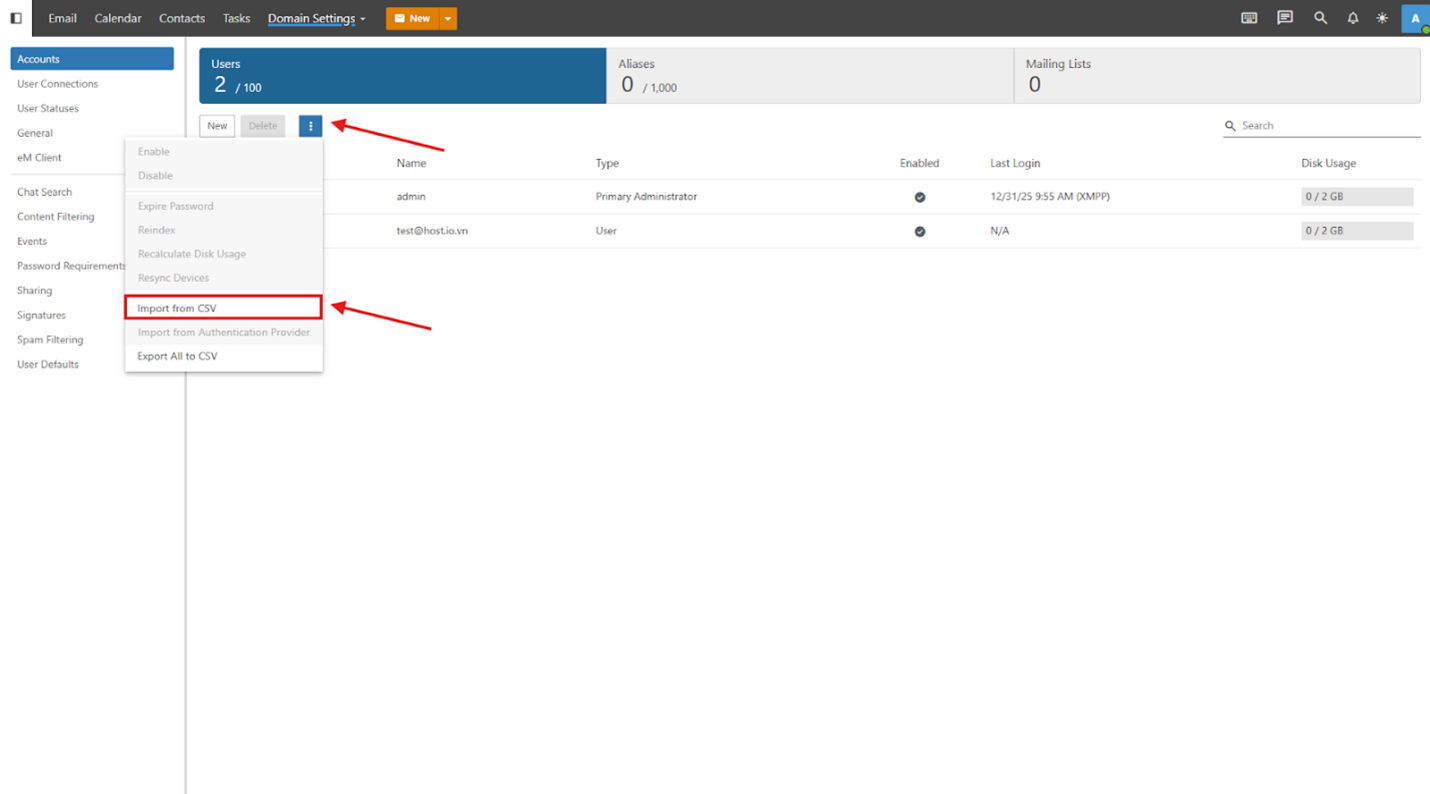Switch to Contacts
The height and width of the screenshot is (794, 1430).
pyautogui.click(x=182, y=18)
